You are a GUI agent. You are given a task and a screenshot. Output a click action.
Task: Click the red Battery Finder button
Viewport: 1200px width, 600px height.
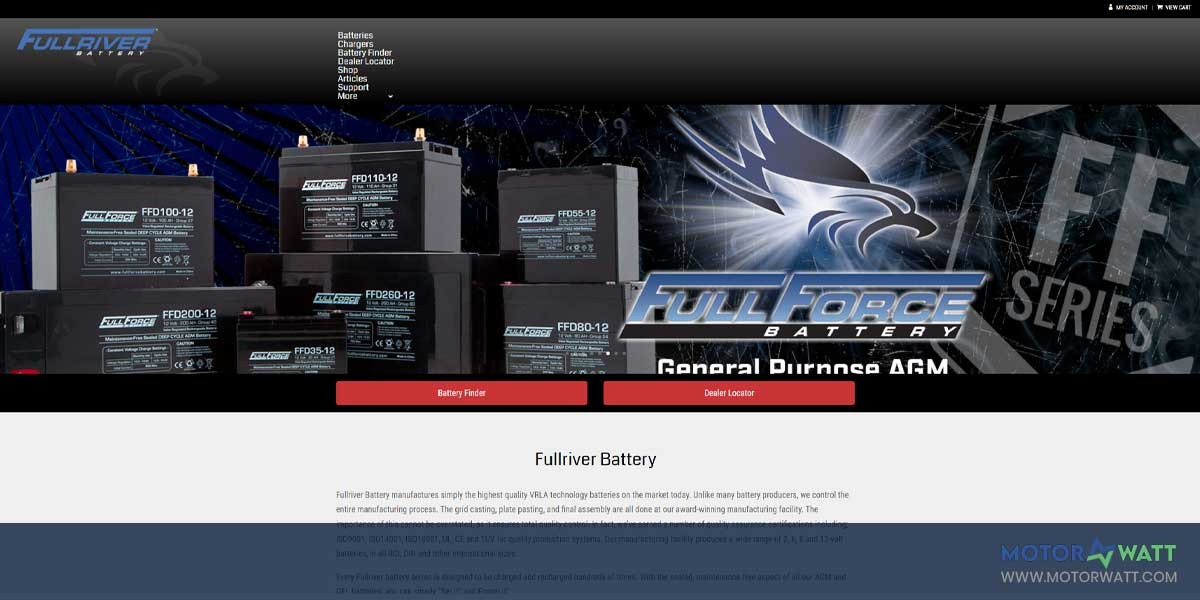tap(461, 392)
